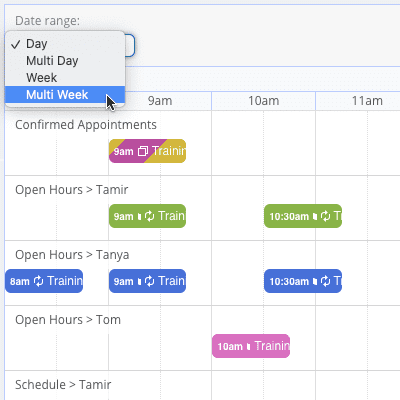Click the recurring icon on Tamir's 10:30am event

click(325, 216)
